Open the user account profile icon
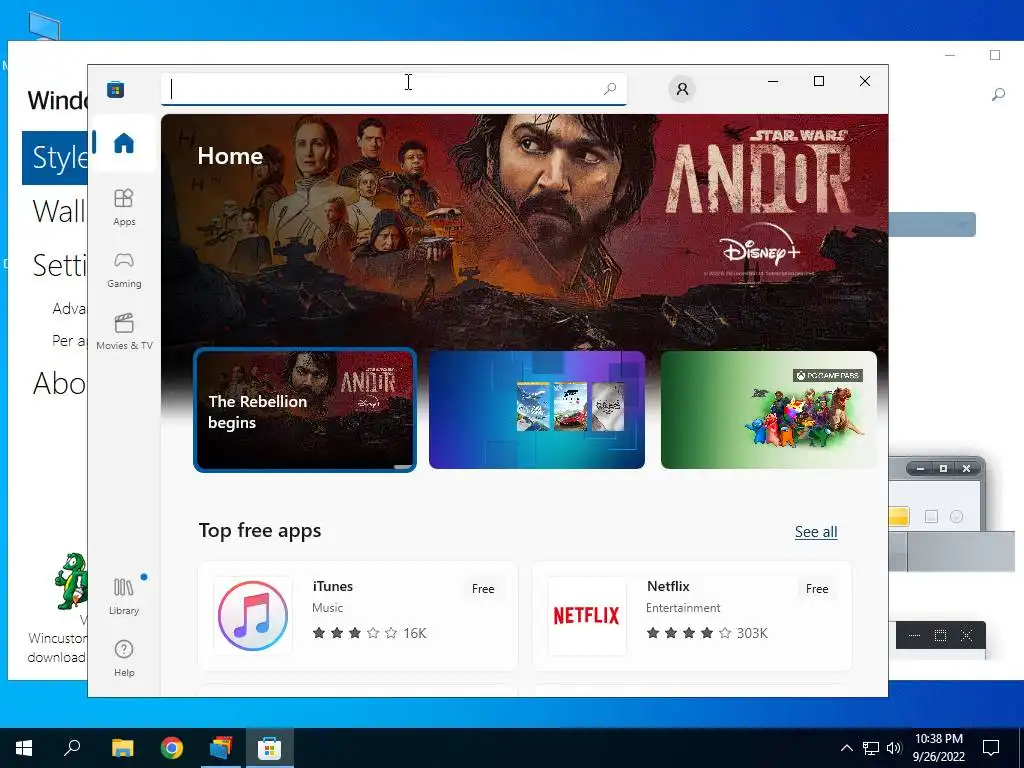Screen dimensions: 1024x768 pos(682,89)
